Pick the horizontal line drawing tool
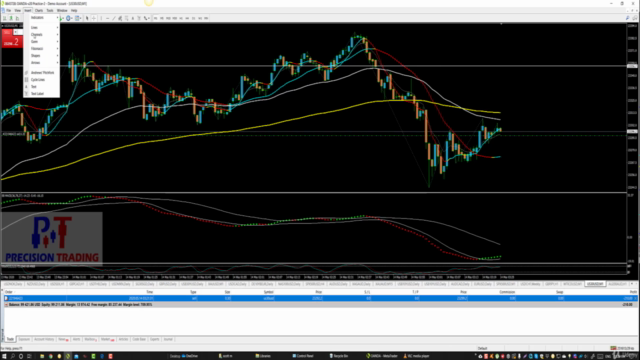The height and width of the screenshot is (360, 640). (x=107, y=18)
